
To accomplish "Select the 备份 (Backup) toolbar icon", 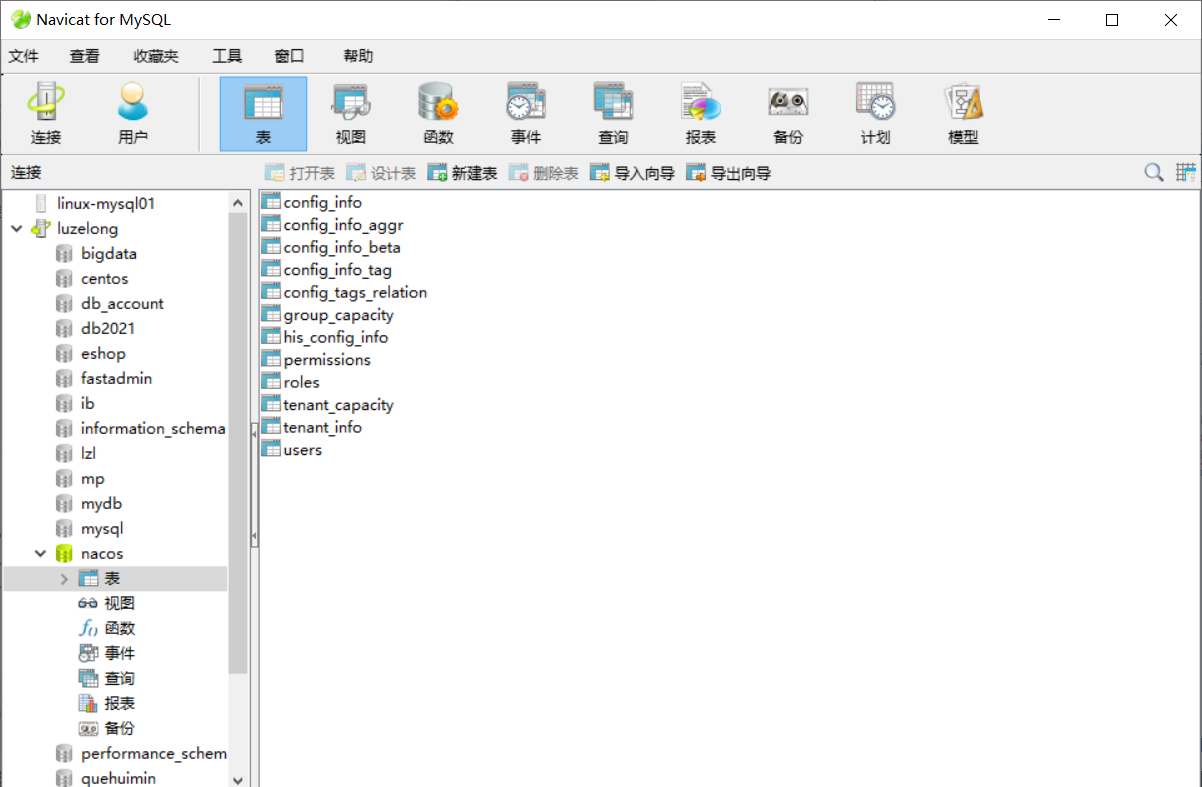I will click(788, 114).
